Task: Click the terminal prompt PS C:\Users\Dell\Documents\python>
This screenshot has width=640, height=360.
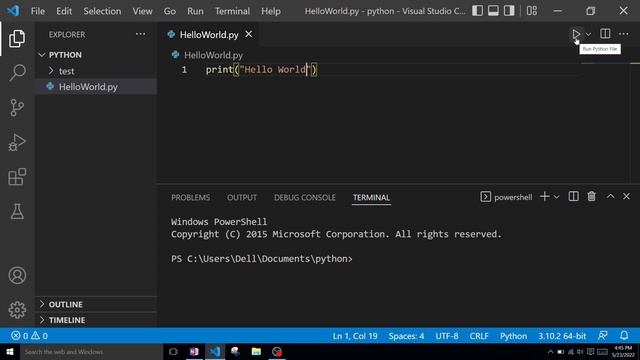Action: pyautogui.click(x=262, y=259)
